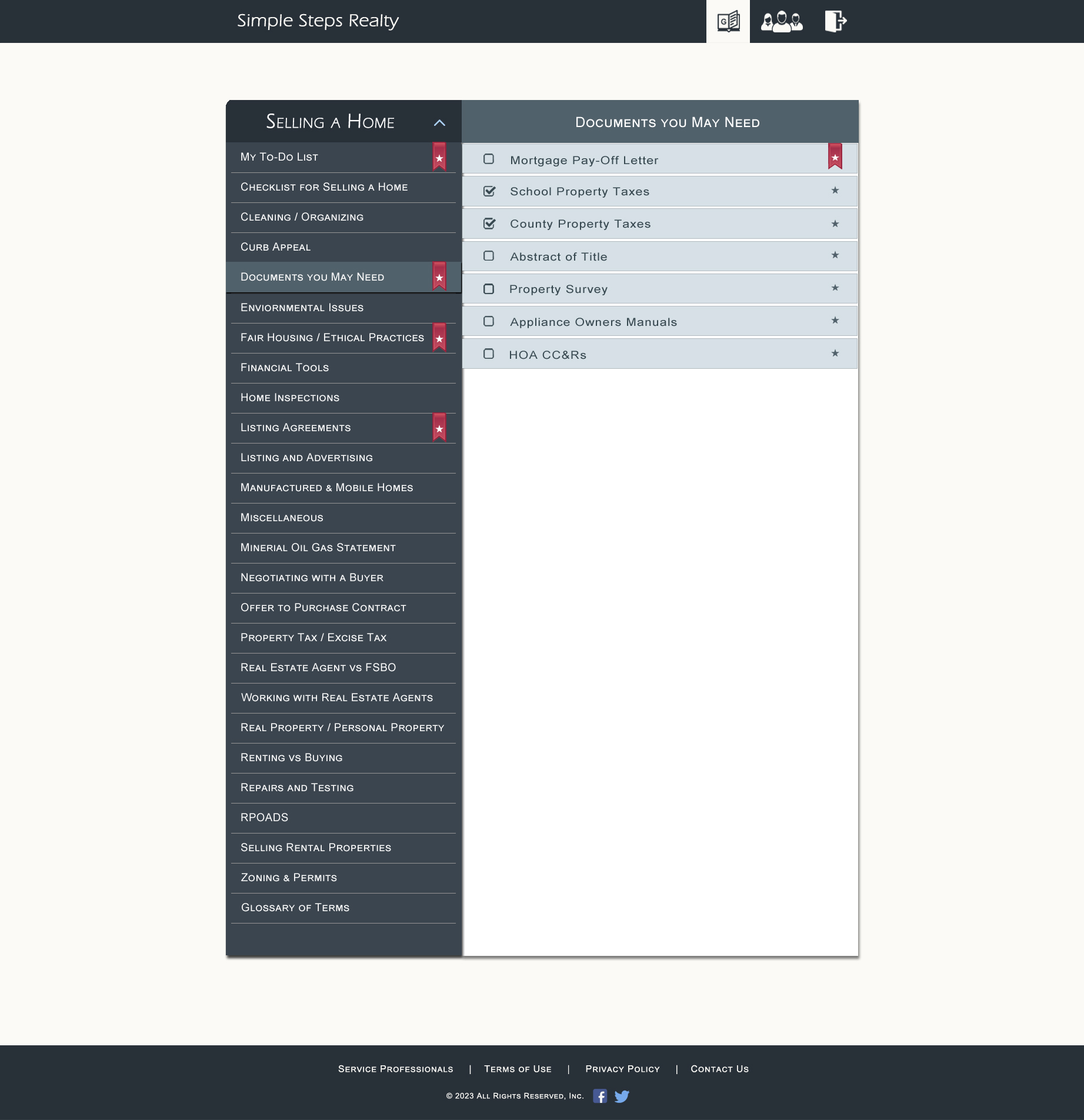Click red bookmark on Mortgage Pay-Off Letter
Screen dimensions: 1084x1120
[x=835, y=156]
